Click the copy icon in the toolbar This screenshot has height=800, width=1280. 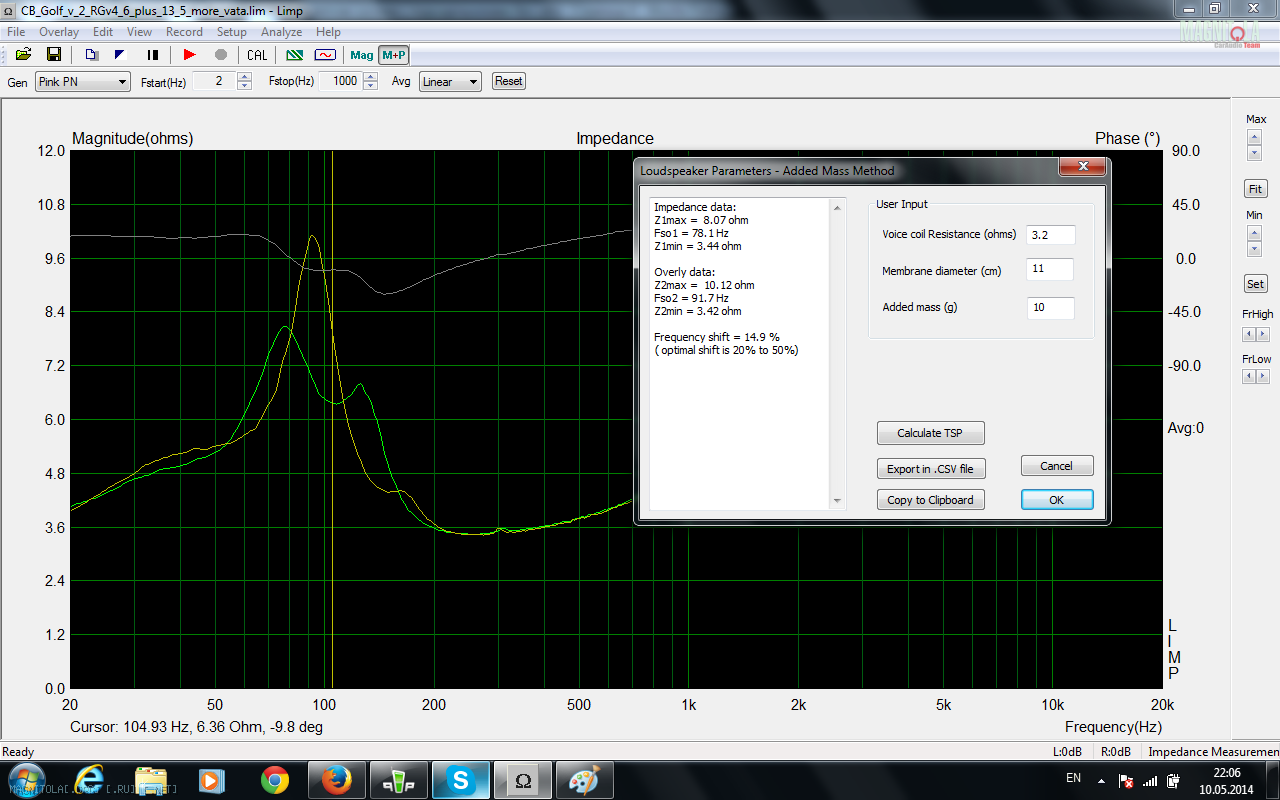point(91,55)
